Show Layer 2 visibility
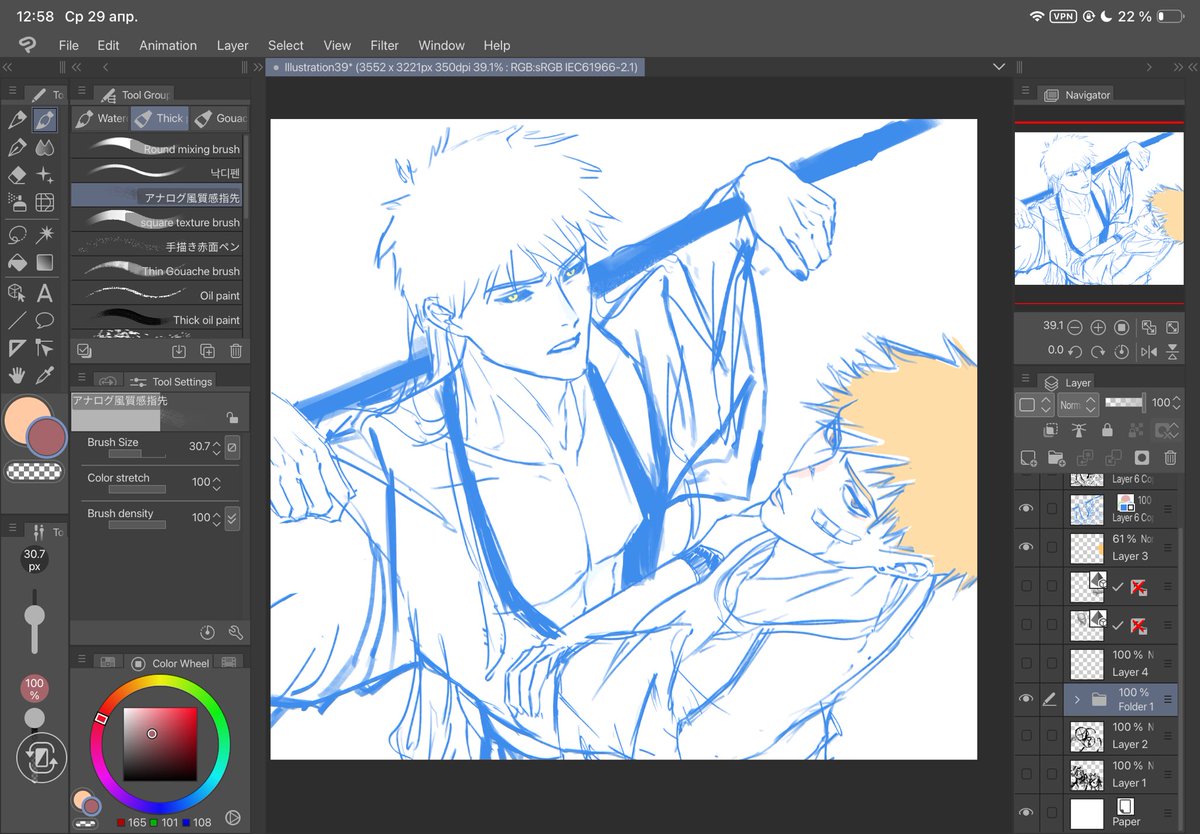Viewport: 1200px width, 834px height. [x=1025, y=737]
